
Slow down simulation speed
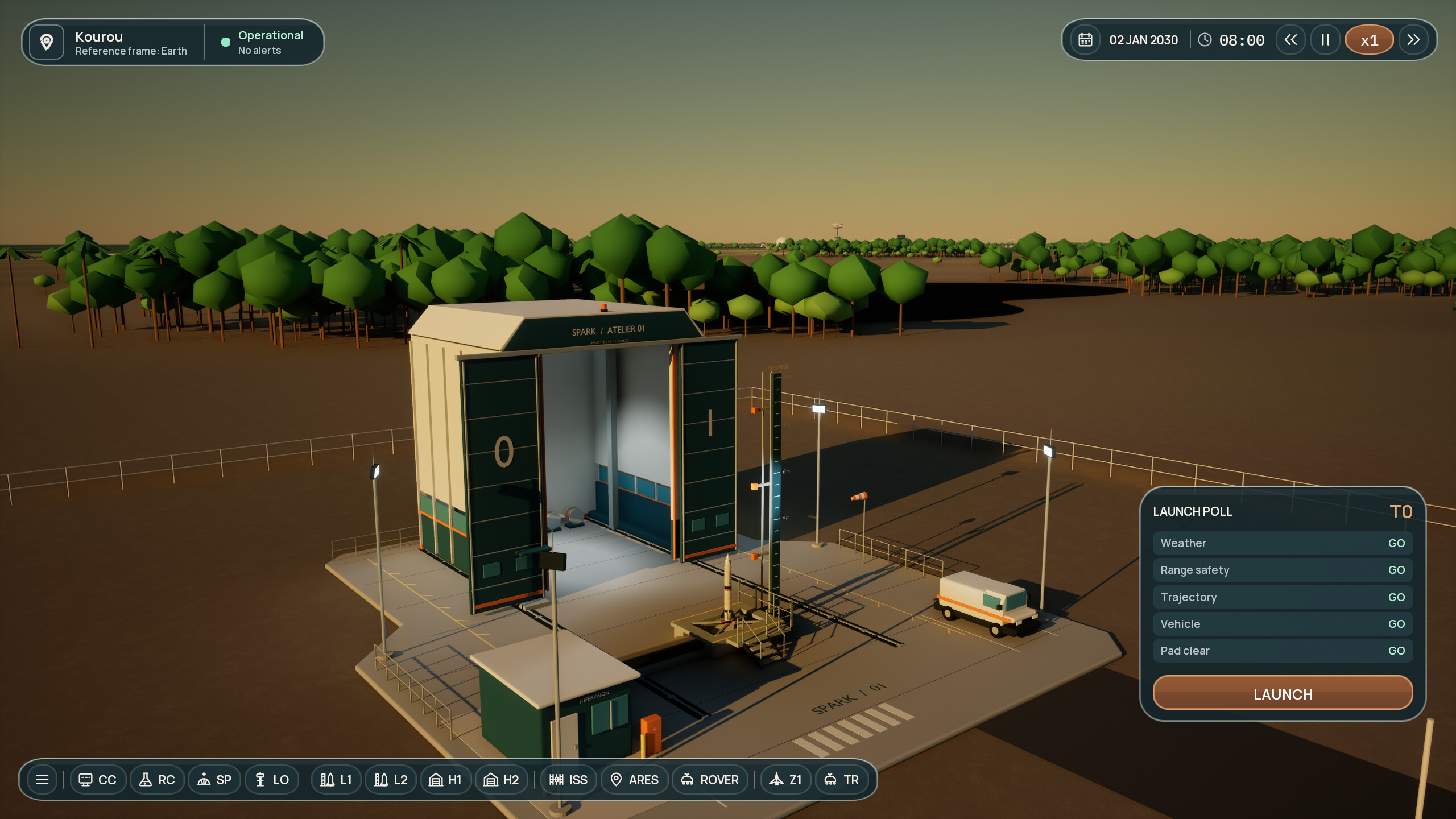click(x=1290, y=40)
